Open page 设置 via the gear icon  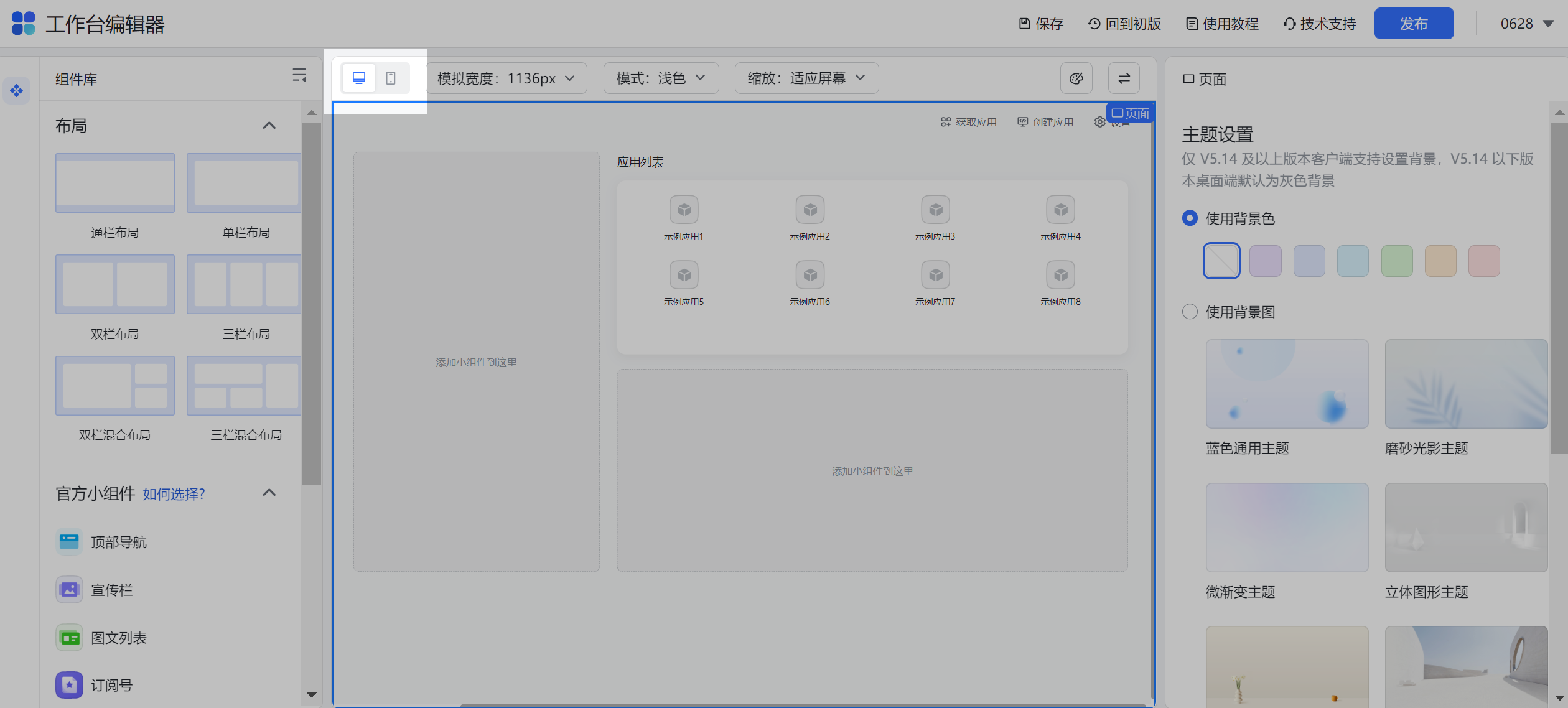(x=1100, y=122)
